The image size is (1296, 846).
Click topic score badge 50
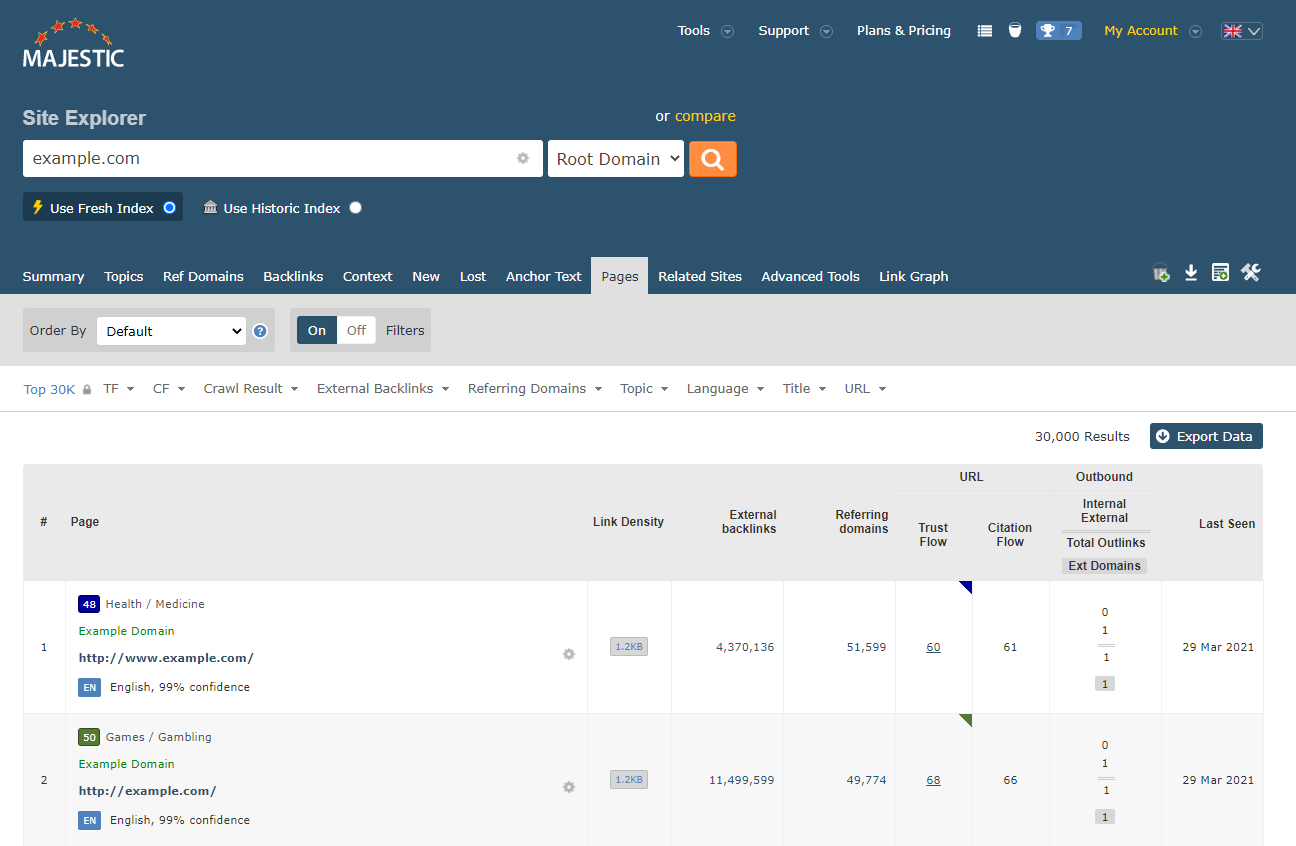tap(89, 737)
